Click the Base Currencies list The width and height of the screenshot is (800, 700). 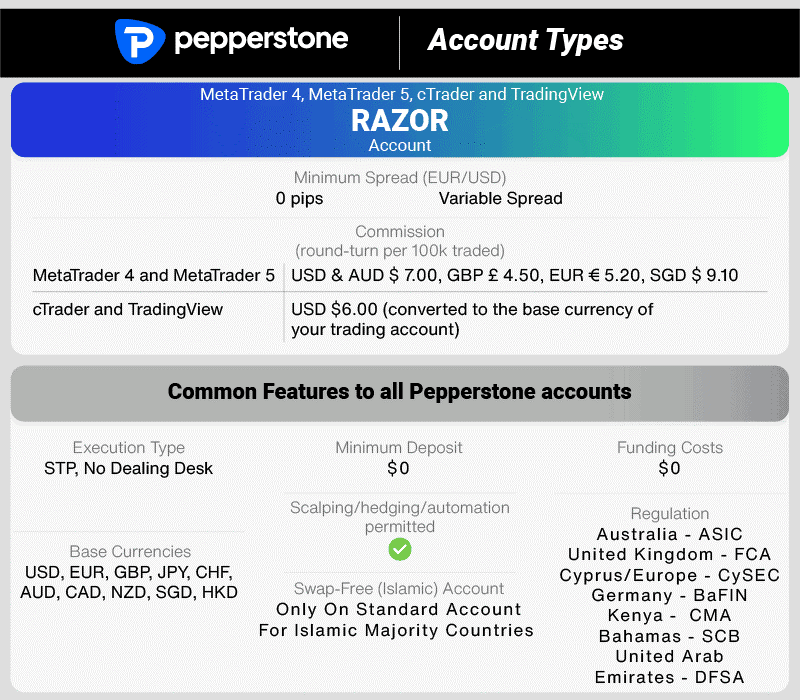click(129, 582)
